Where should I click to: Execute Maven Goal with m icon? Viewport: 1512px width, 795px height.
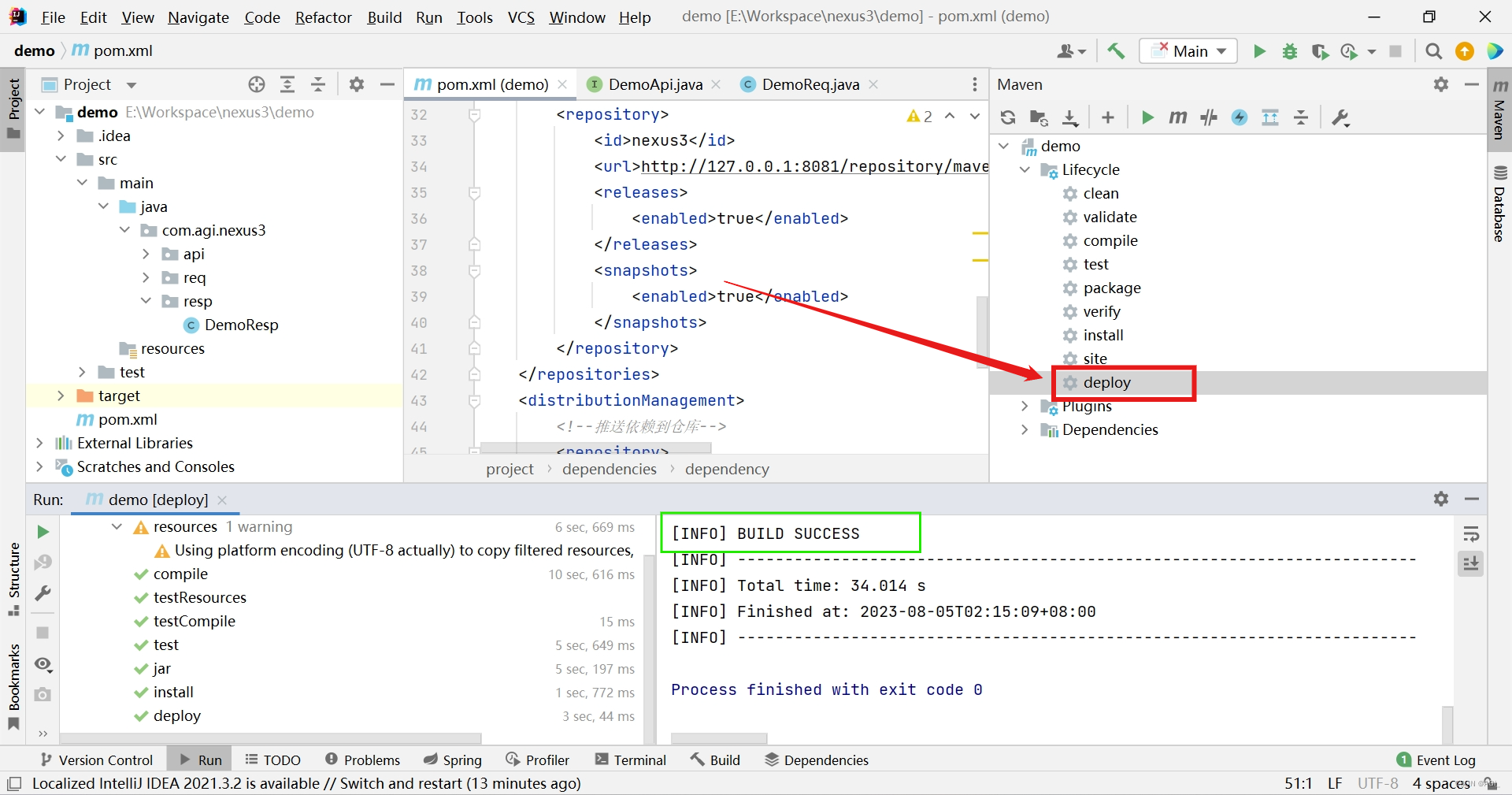tap(1178, 117)
